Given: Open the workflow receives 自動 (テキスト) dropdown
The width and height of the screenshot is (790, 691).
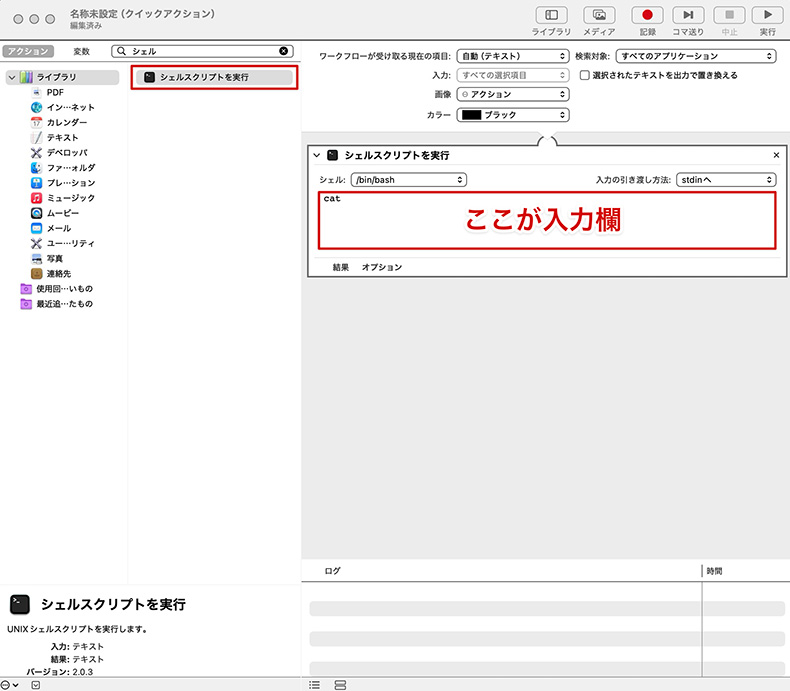Looking at the screenshot, I should point(513,56).
